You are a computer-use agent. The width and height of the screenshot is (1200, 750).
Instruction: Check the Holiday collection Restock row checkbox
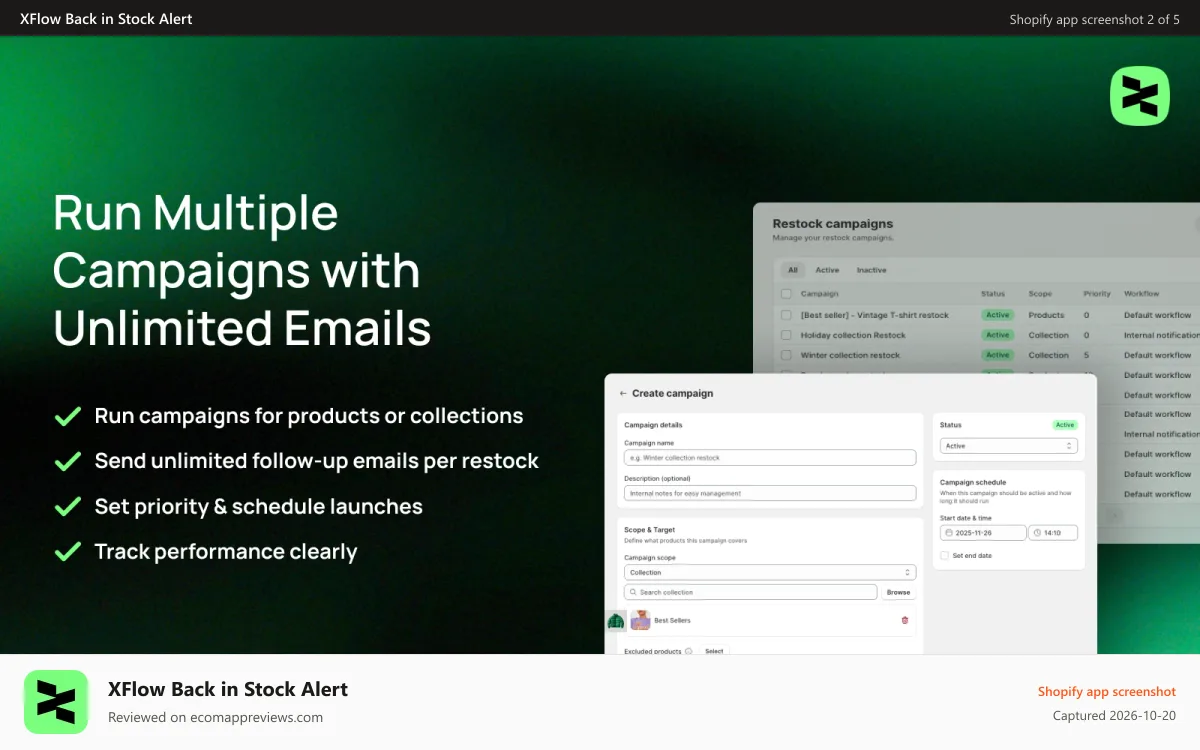click(786, 335)
